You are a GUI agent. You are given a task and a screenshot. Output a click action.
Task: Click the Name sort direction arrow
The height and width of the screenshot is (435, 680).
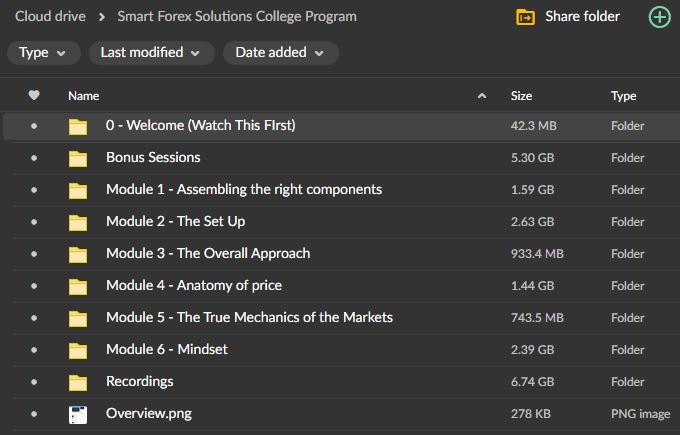click(x=482, y=96)
